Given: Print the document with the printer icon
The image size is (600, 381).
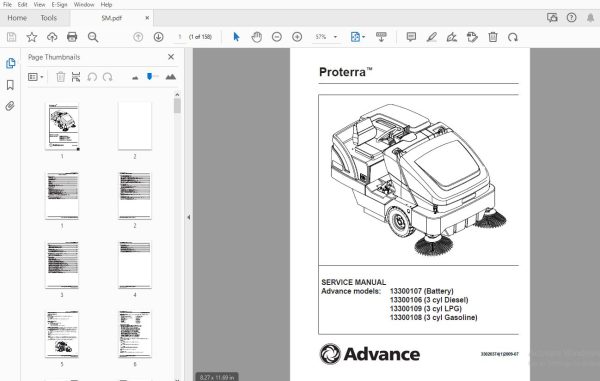Looking at the screenshot, I should 72,37.
